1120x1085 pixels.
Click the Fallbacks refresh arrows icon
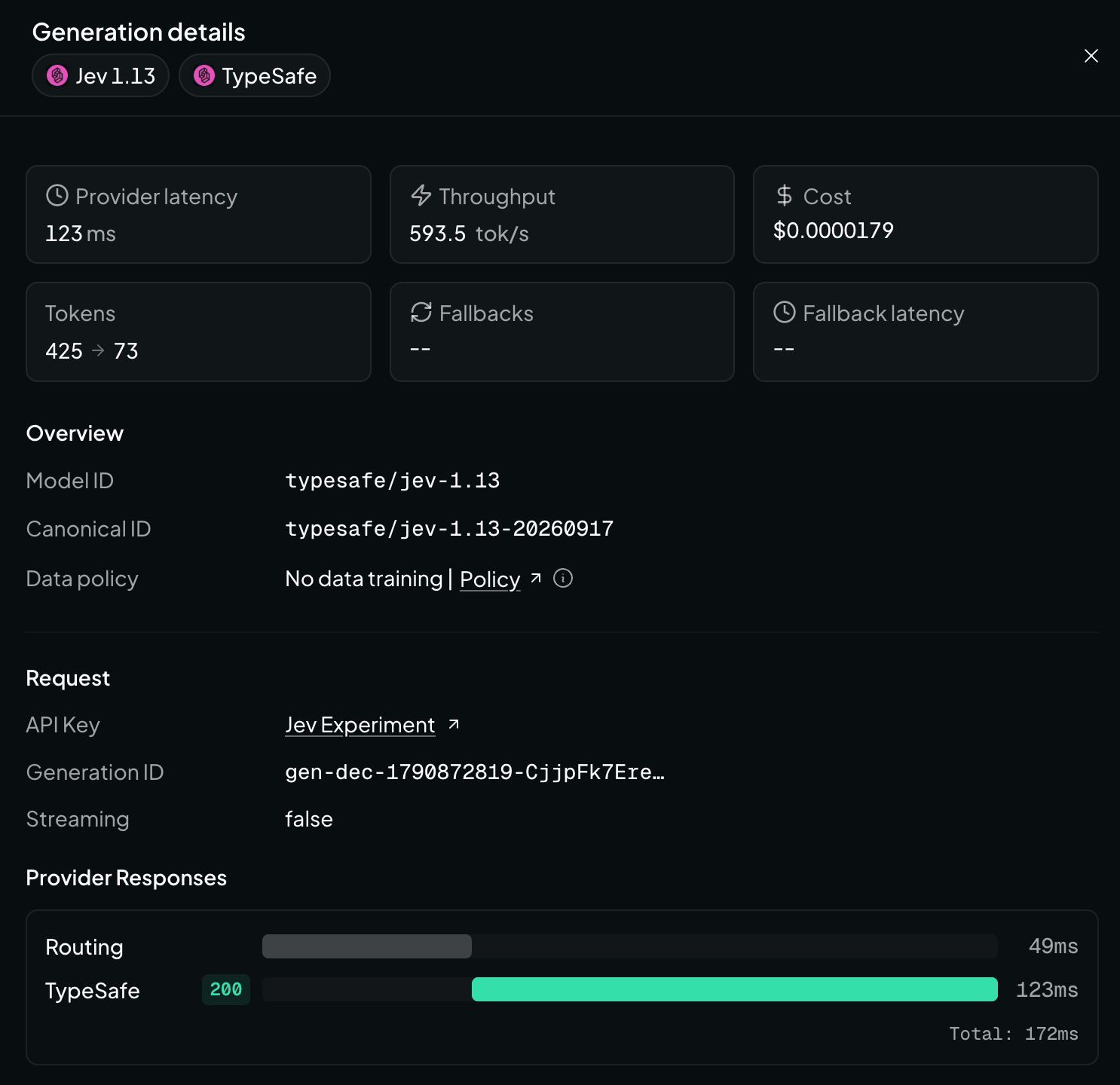tap(421, 312)
